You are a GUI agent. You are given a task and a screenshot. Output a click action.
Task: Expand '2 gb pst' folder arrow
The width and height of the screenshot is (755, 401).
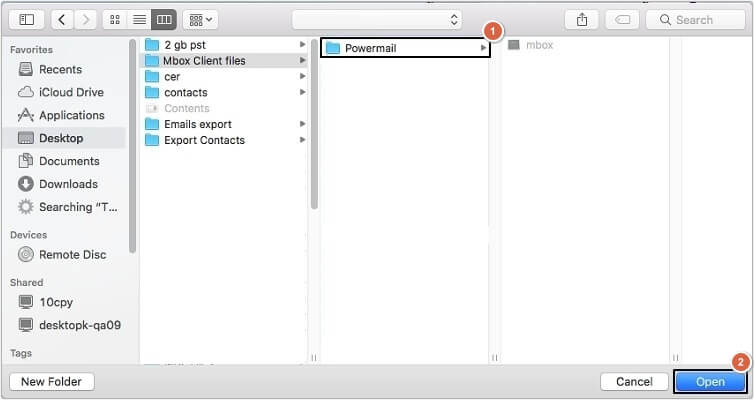pyautogui.click(x=302, y=44)
